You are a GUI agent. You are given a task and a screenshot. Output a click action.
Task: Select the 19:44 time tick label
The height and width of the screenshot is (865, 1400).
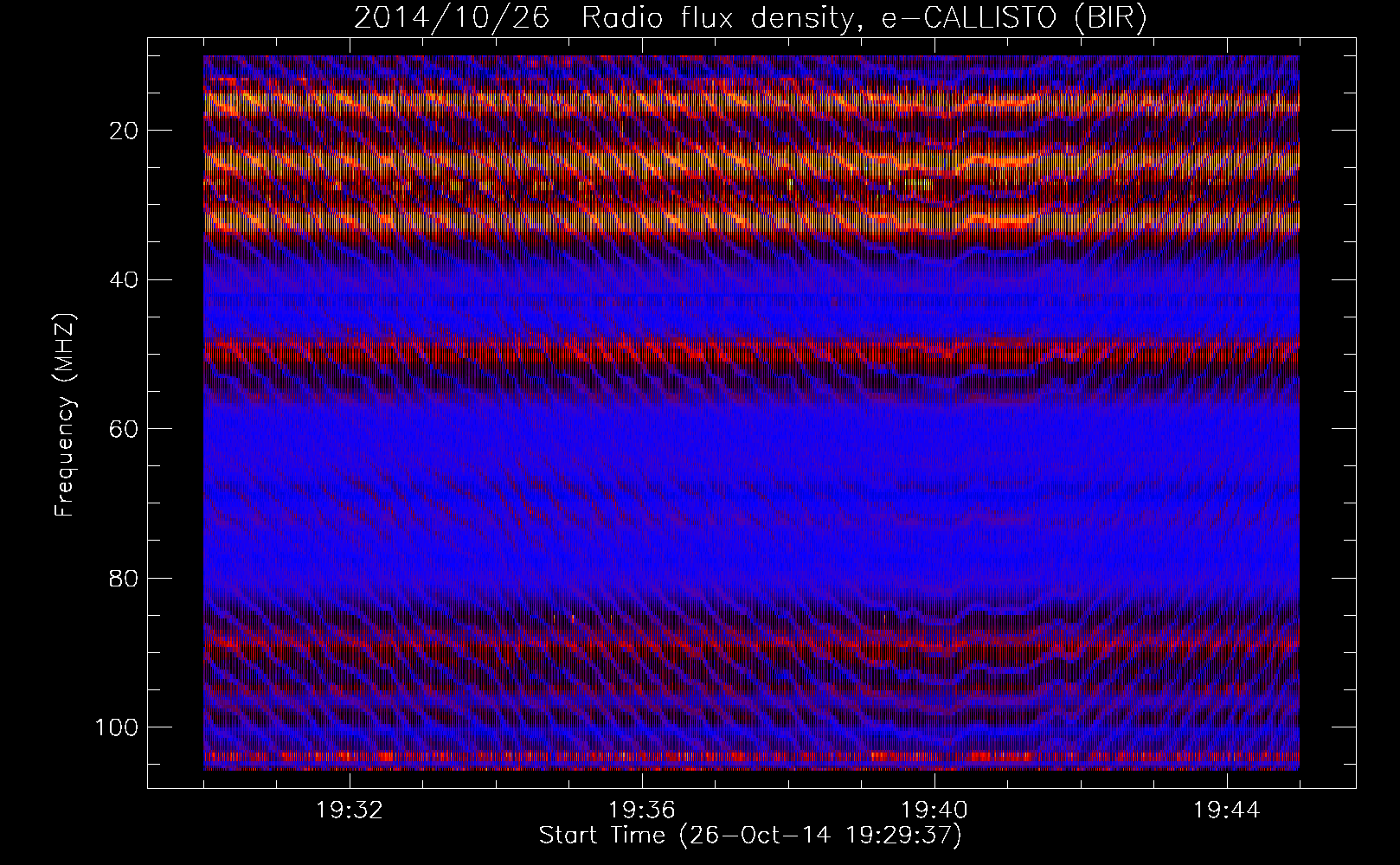point(1227,811)
